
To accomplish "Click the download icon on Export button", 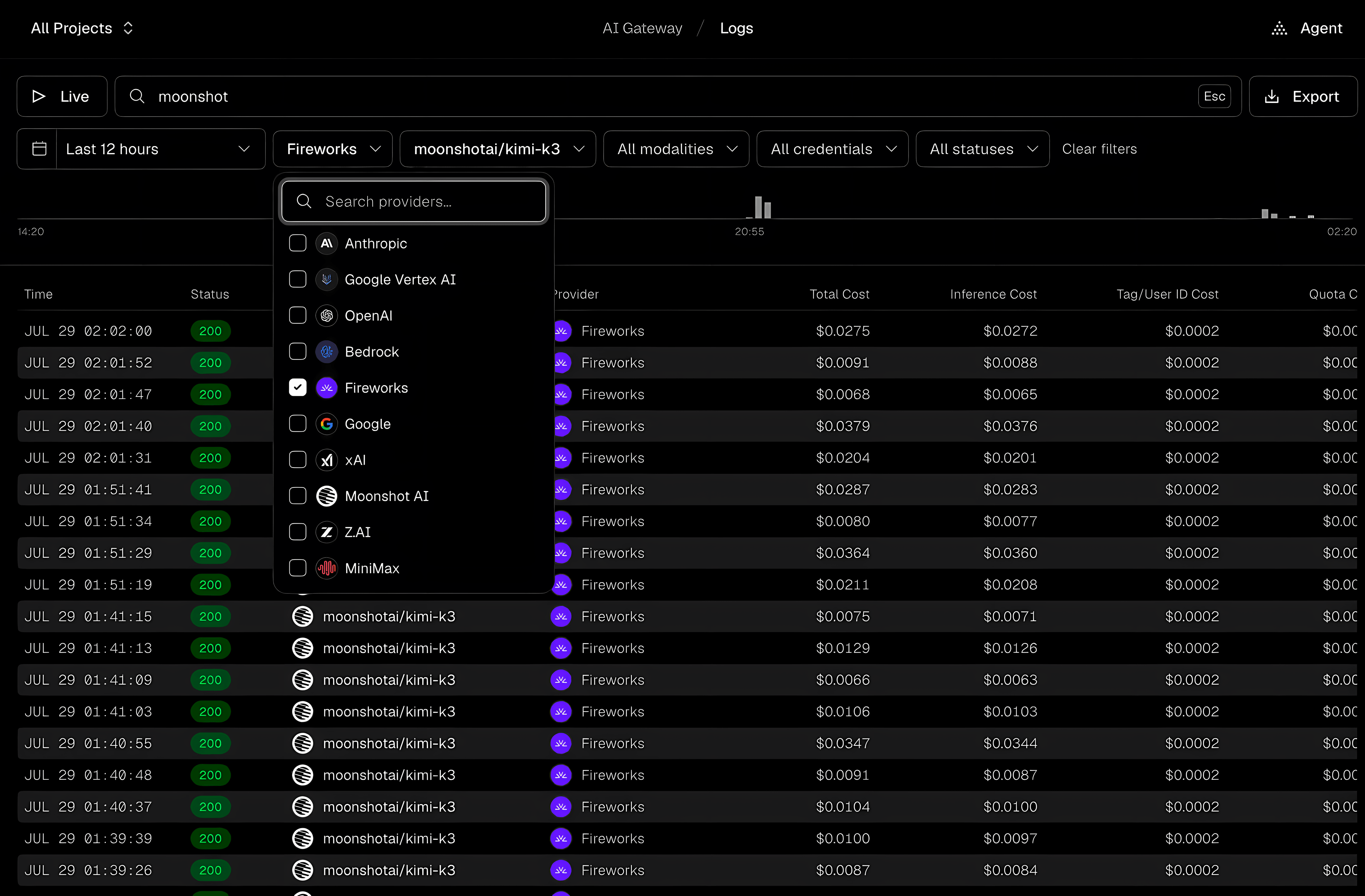I will (x=1272, y=96).
